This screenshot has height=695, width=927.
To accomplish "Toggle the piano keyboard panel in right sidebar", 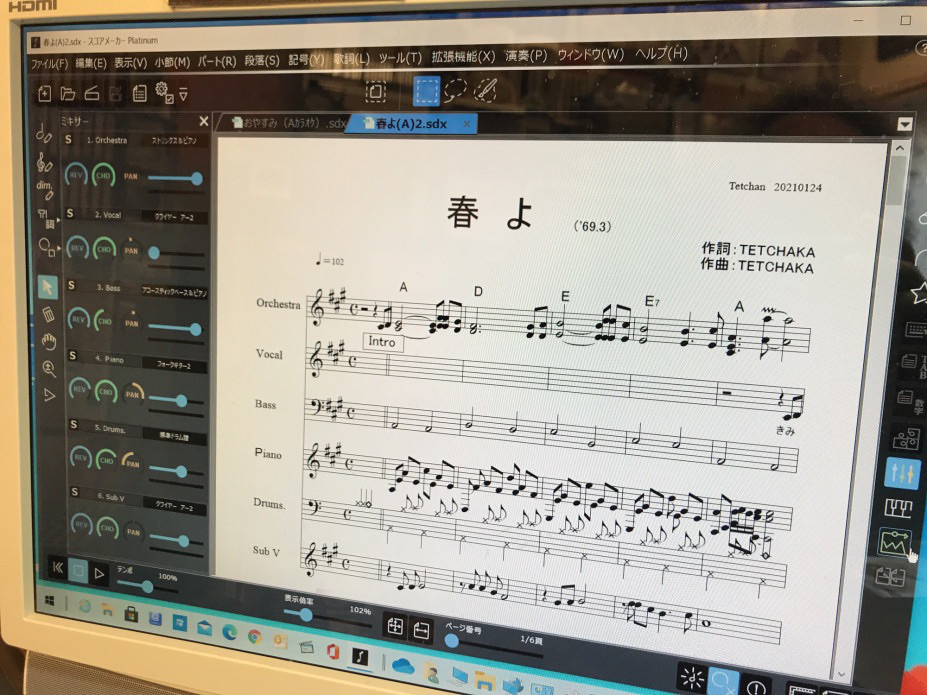I will 899,508.
